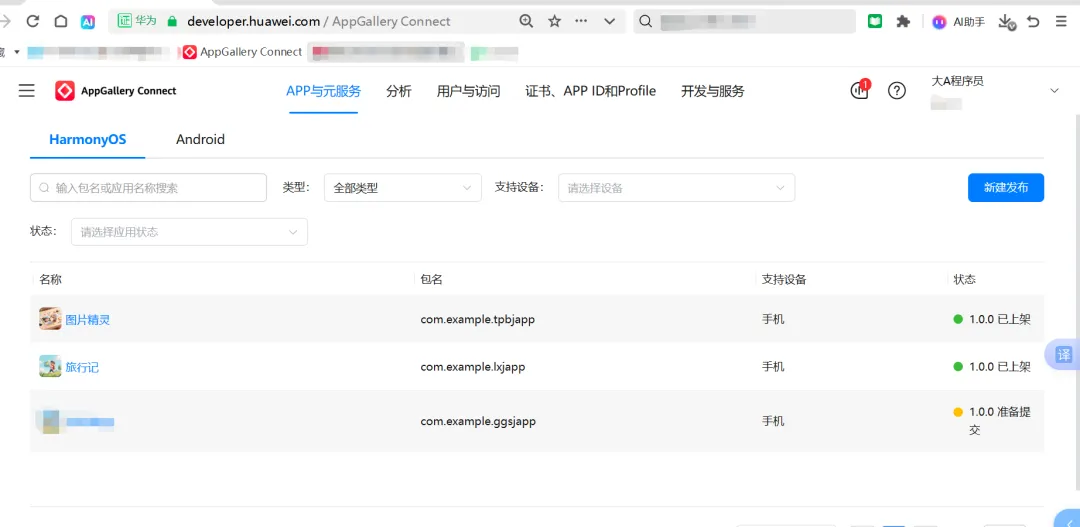The height and width of the screenshot is (527, 1080).
Task: Open browser downloads icon
Action: 1006,22
